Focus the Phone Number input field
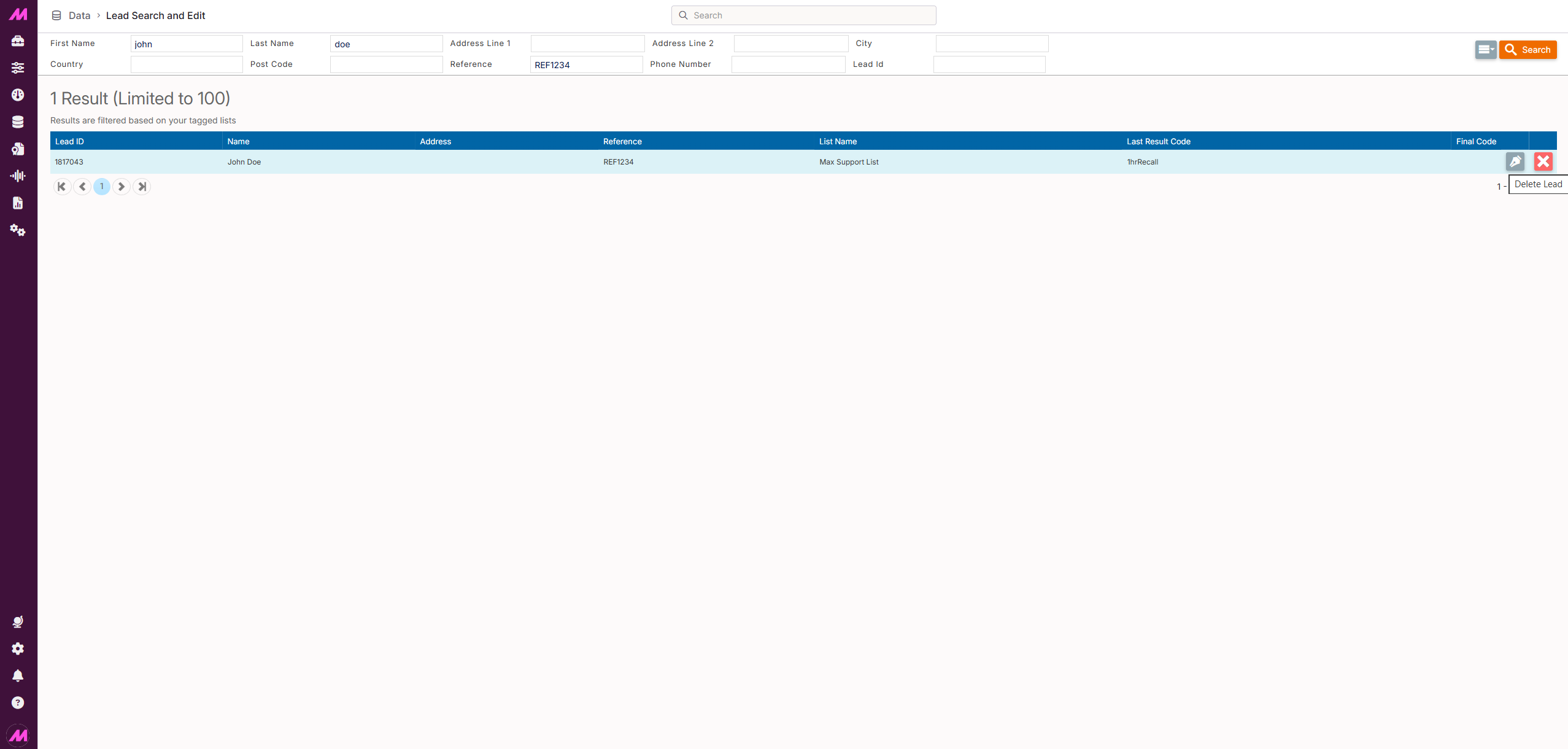Image resolution: width=1568 pixels, height=749 pixels. 788,64
